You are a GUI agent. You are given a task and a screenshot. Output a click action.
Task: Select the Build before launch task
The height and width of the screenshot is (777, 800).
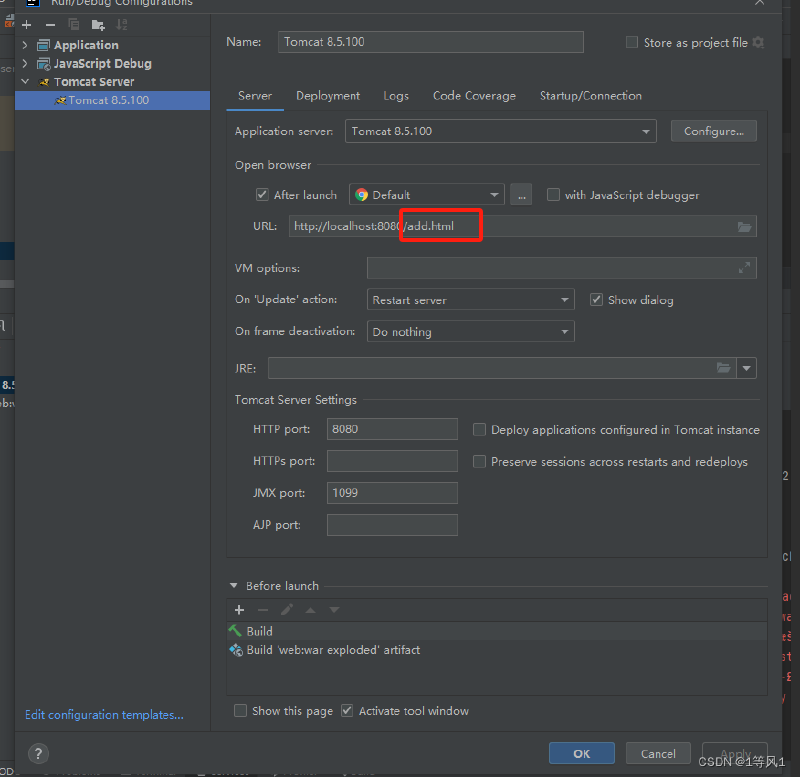497,631
